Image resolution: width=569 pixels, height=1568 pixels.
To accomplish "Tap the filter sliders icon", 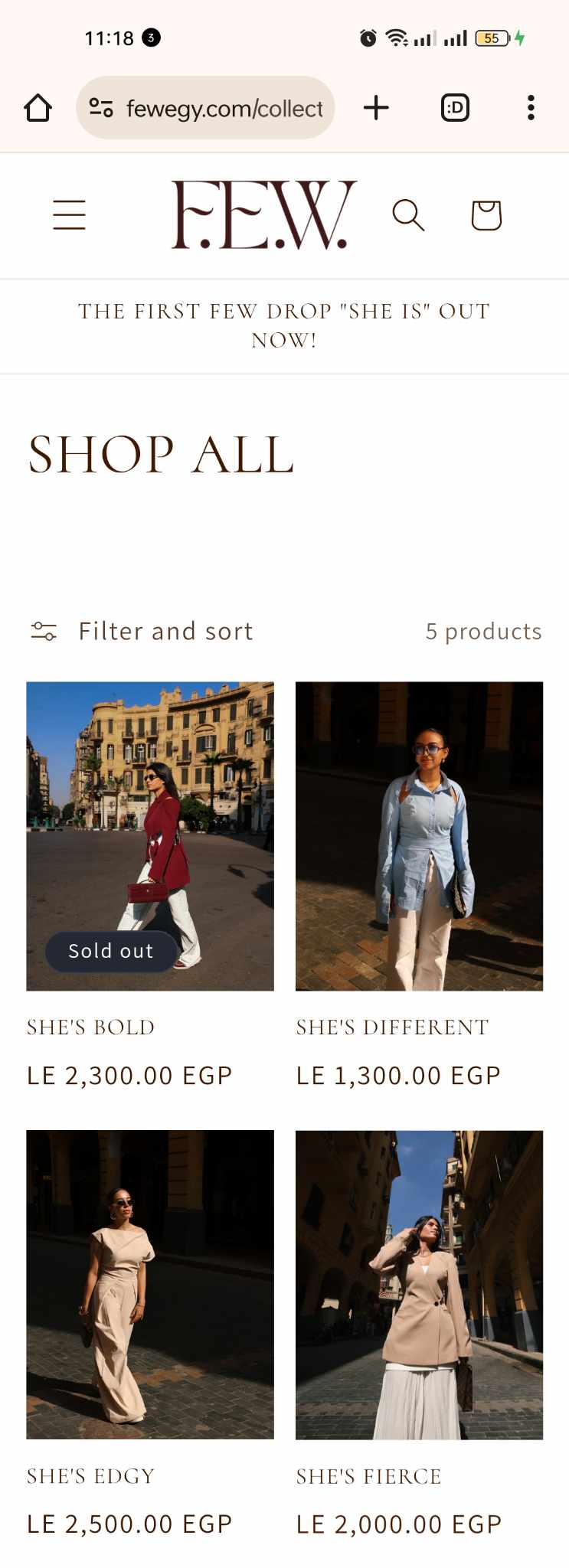I will tap(44, 631).
